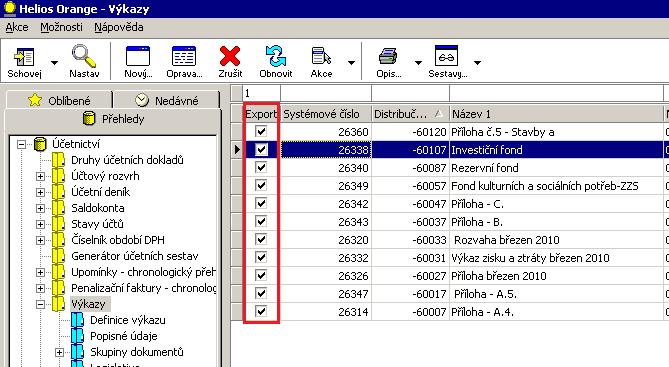The image size is (669, 367).
Task: Click folder icon beside Číselník období DPH
Action: pyautogui.click(x=58, y=240)
